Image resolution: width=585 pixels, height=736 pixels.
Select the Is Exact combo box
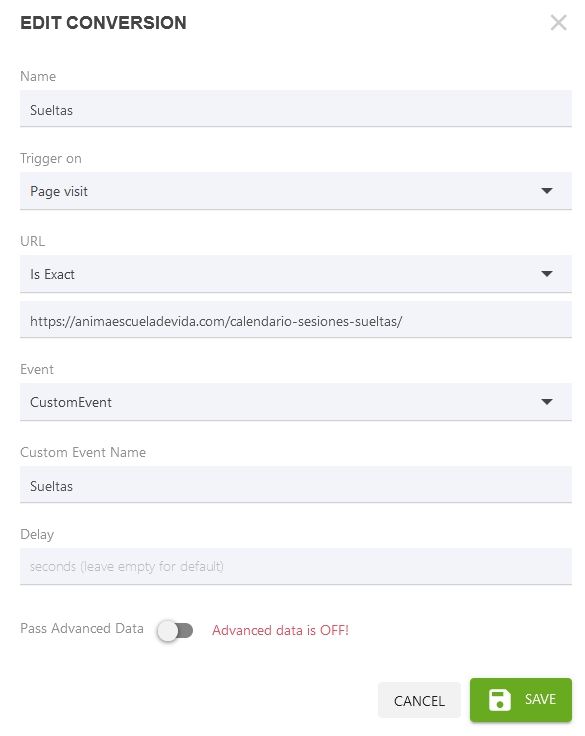point(296,274)
